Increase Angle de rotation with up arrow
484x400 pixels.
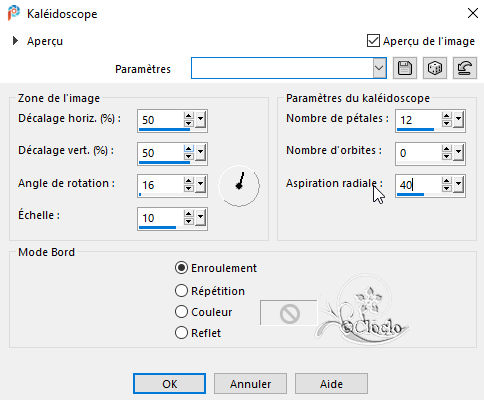(x=188, y=181)
